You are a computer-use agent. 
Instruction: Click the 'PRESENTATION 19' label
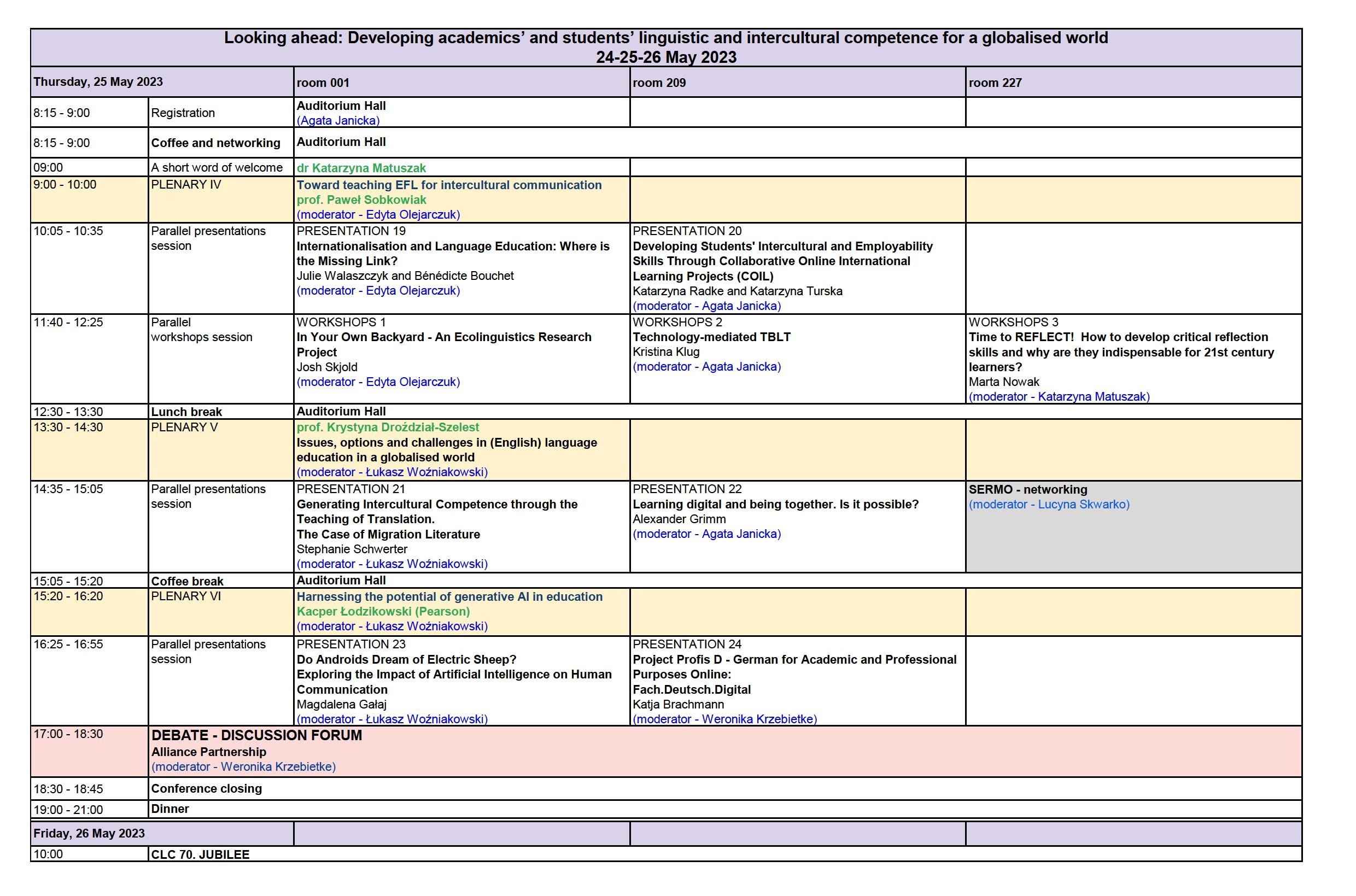[351, 231]
